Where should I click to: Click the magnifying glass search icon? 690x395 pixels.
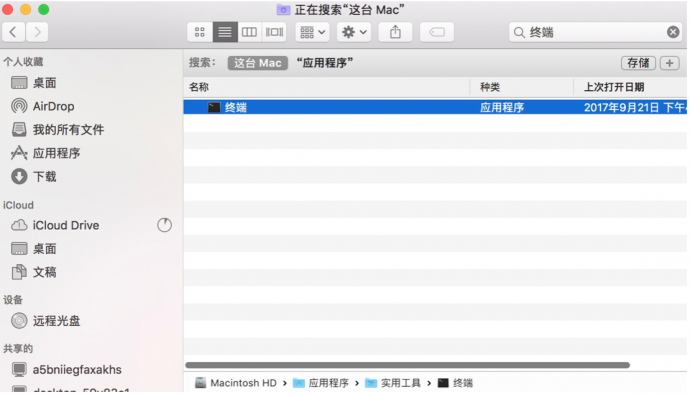(x=519, y=33)
